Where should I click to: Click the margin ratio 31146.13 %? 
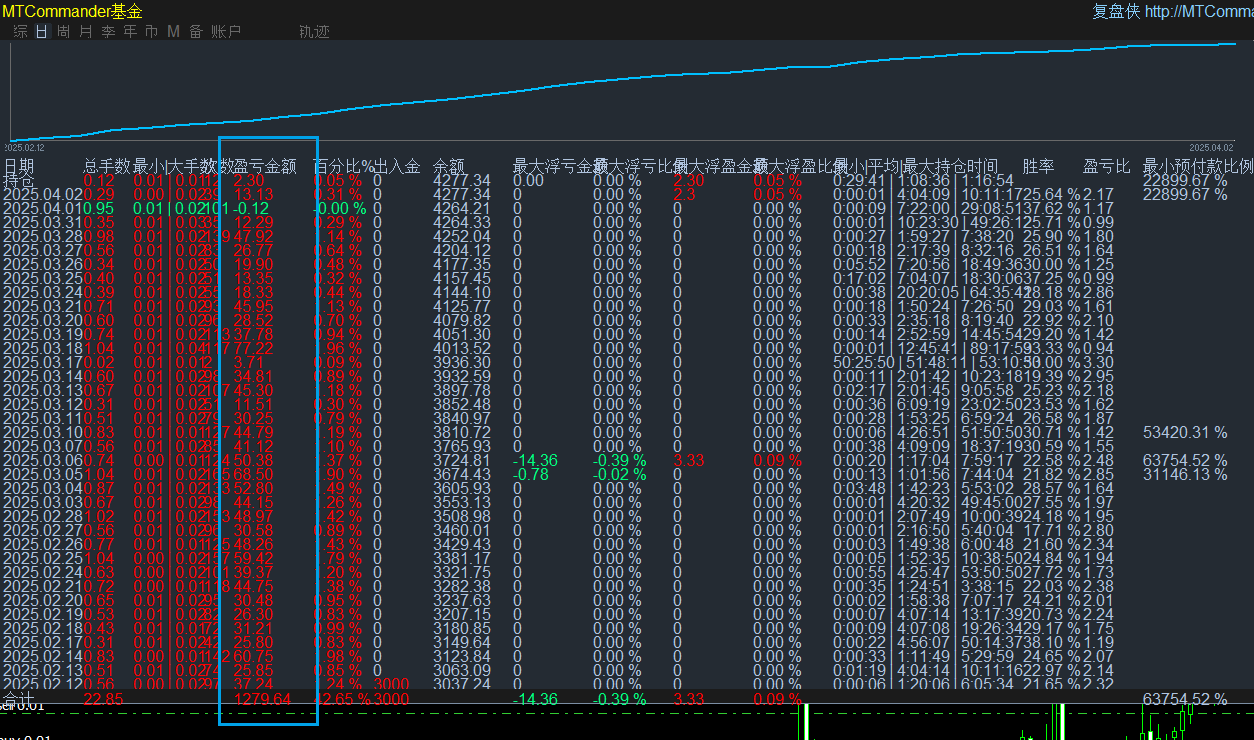(x=1185, y=474)
